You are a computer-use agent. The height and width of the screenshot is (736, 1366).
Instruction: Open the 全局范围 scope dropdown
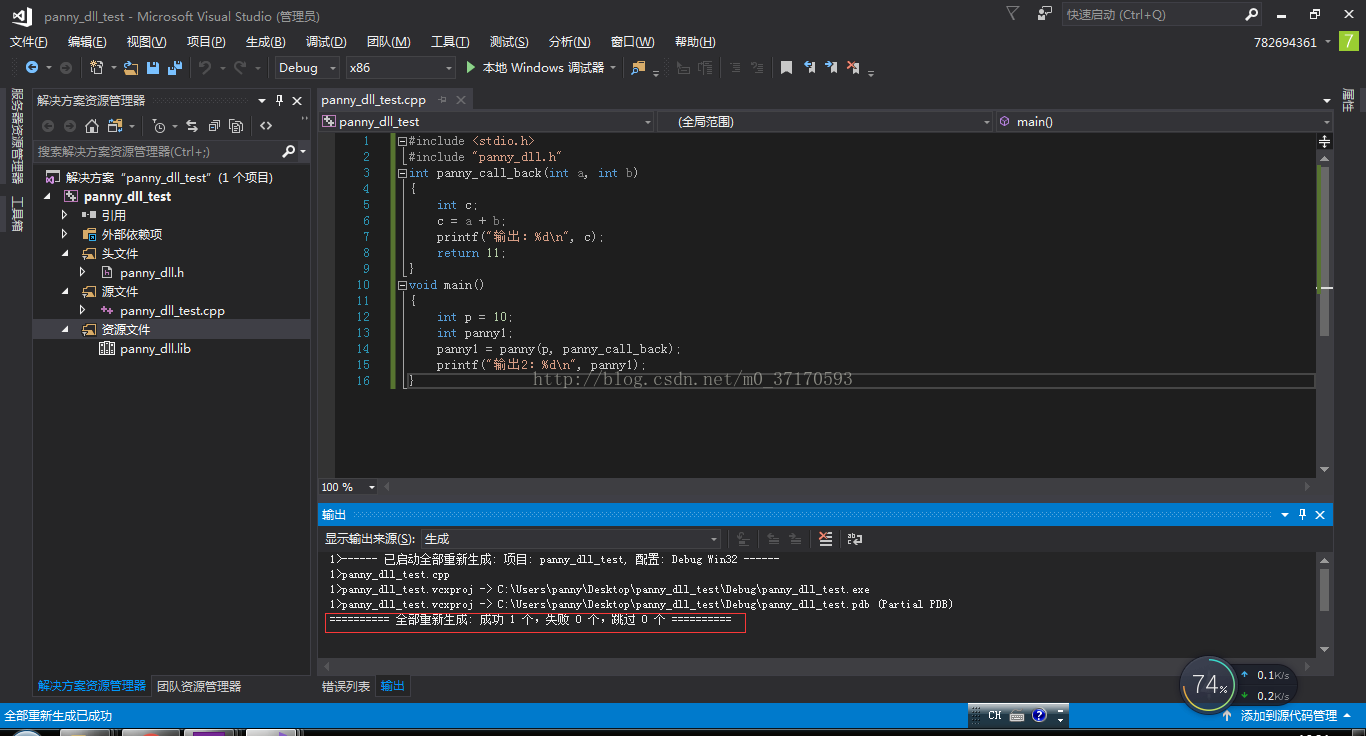point(826,122)
